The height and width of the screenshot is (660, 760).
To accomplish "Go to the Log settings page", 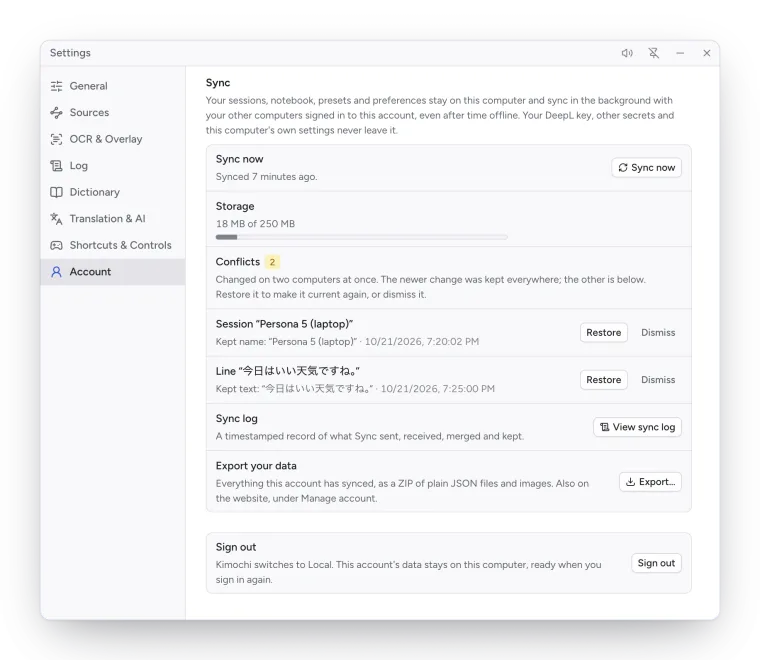I will (112, 166).
